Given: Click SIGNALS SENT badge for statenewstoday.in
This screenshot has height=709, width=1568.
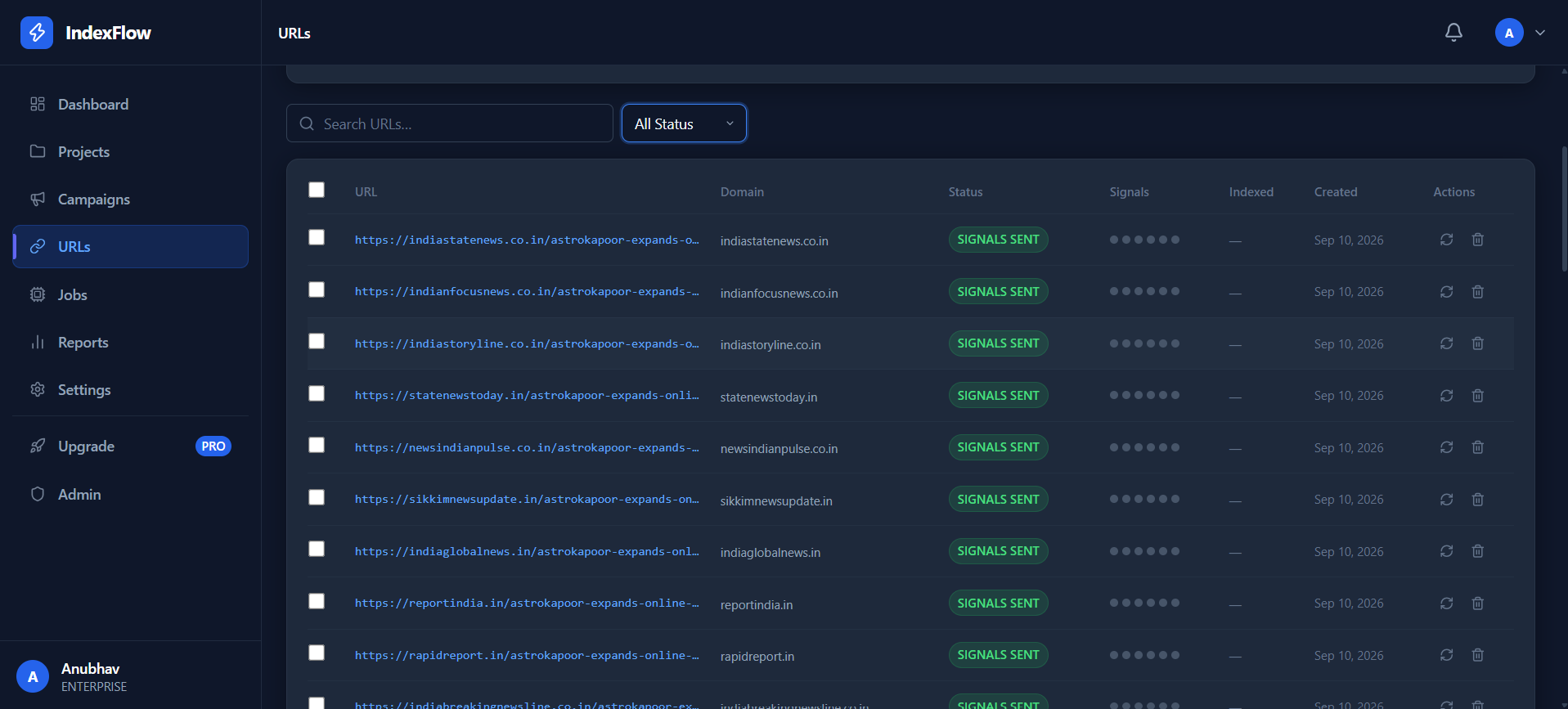Looking at the screenshot, I should pyautogui.click(x=998, y=395).
